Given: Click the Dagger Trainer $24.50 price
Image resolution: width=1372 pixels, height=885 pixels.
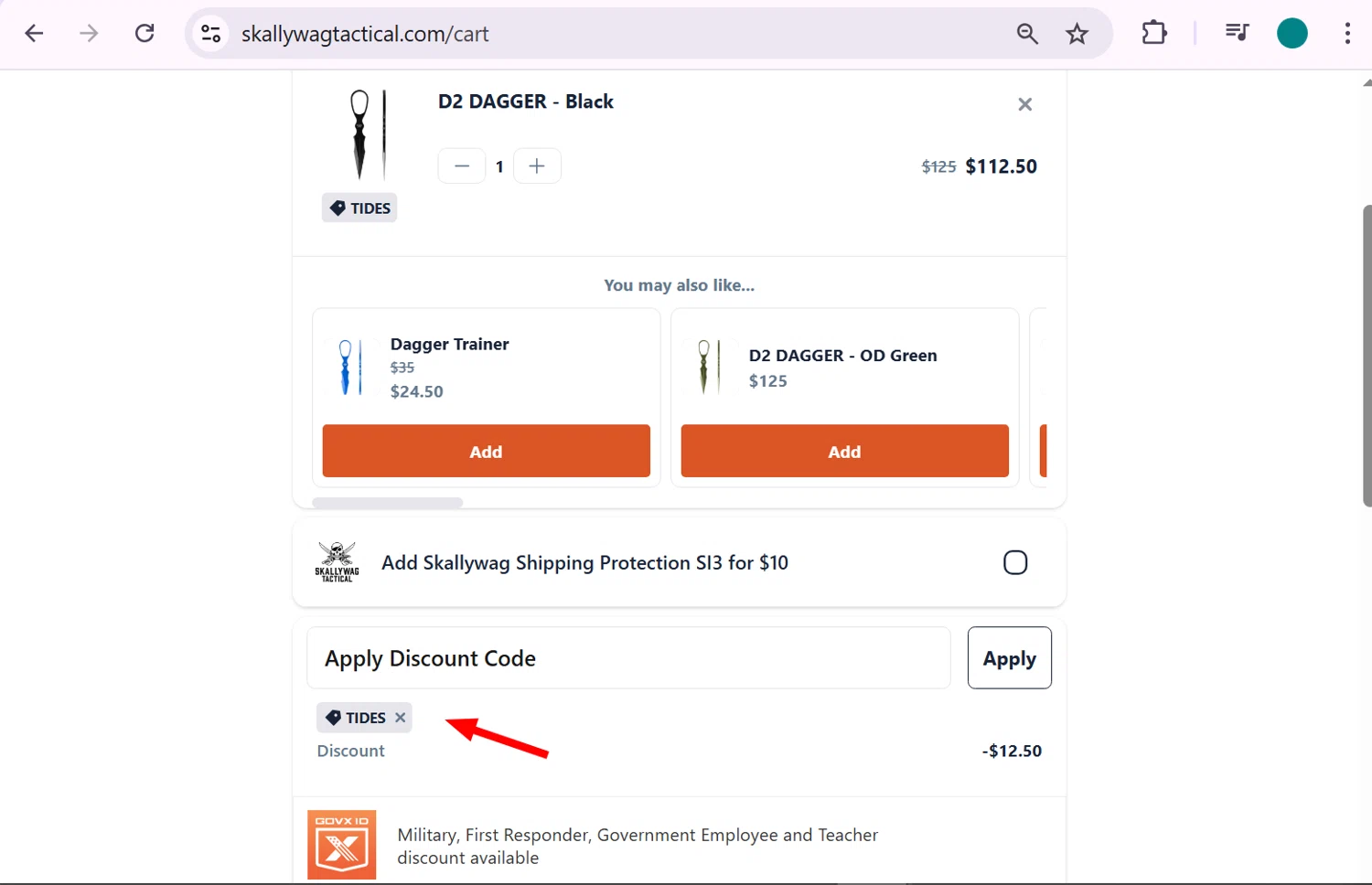Looking at the screenshot, I should (417, 391).
